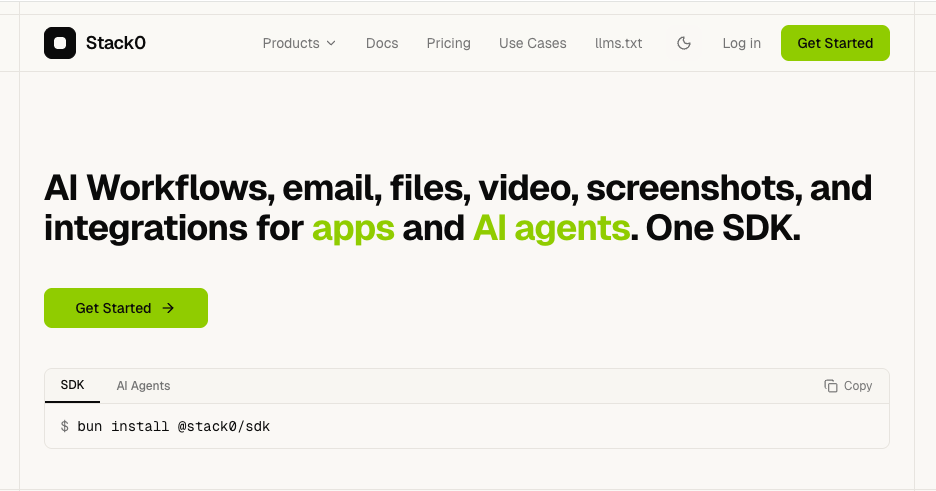936x491 pixels.
Task: Click the Stack0 square logo icon
Action: pyautogui.click(x=60, y=43)
